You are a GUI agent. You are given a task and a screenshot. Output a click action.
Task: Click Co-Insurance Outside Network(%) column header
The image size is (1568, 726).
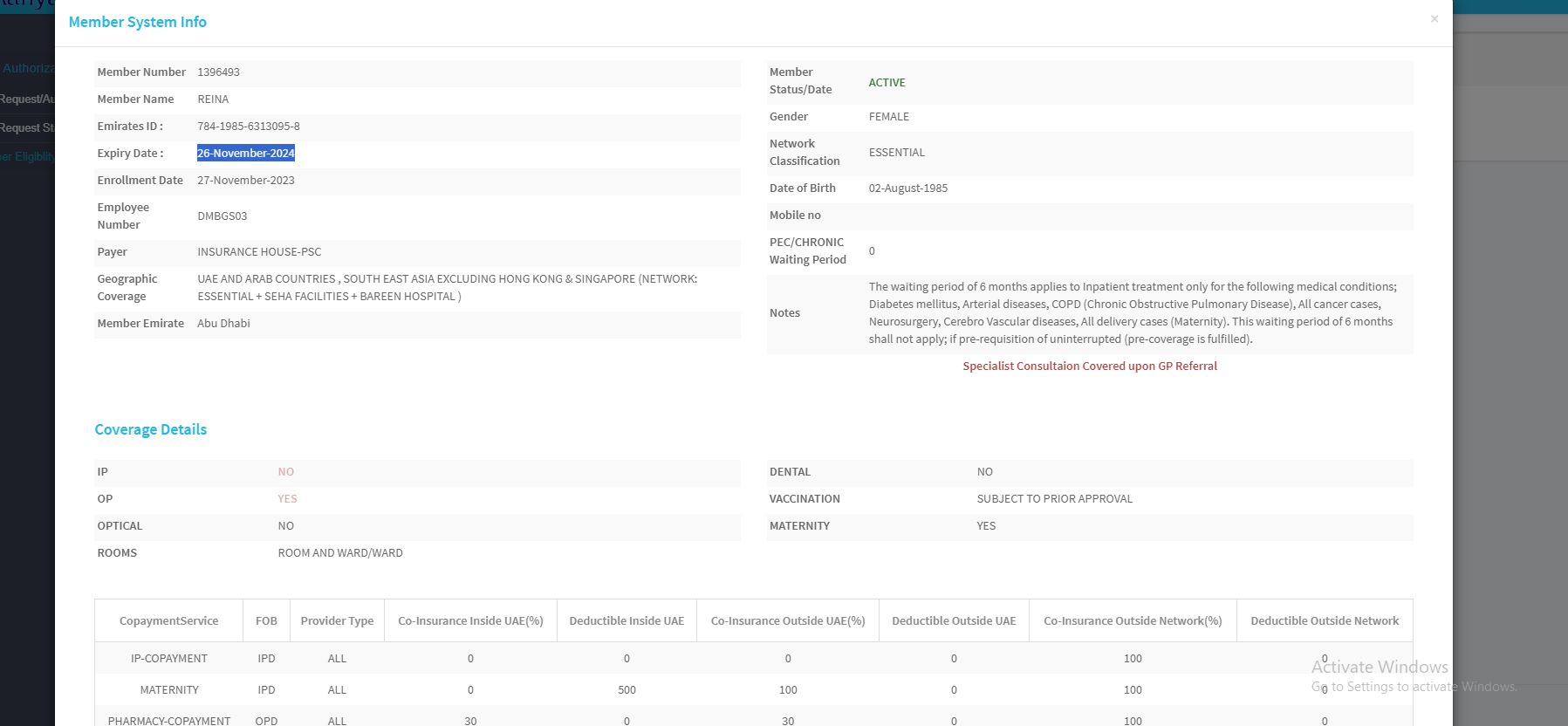1132,621
